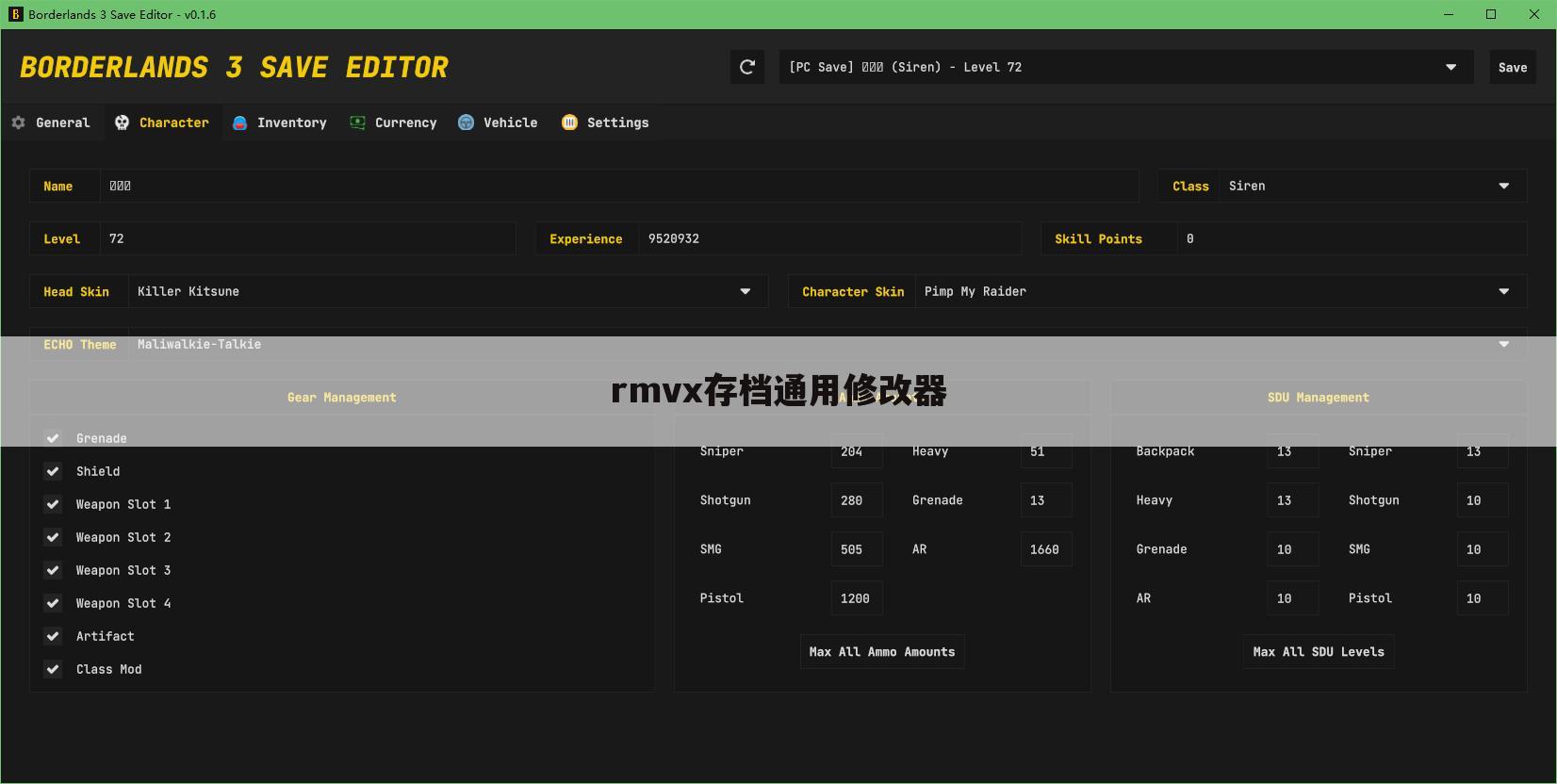Click the Heavy SDU level field
This screenshot has height=784, width=1557.
point(1293,500)
